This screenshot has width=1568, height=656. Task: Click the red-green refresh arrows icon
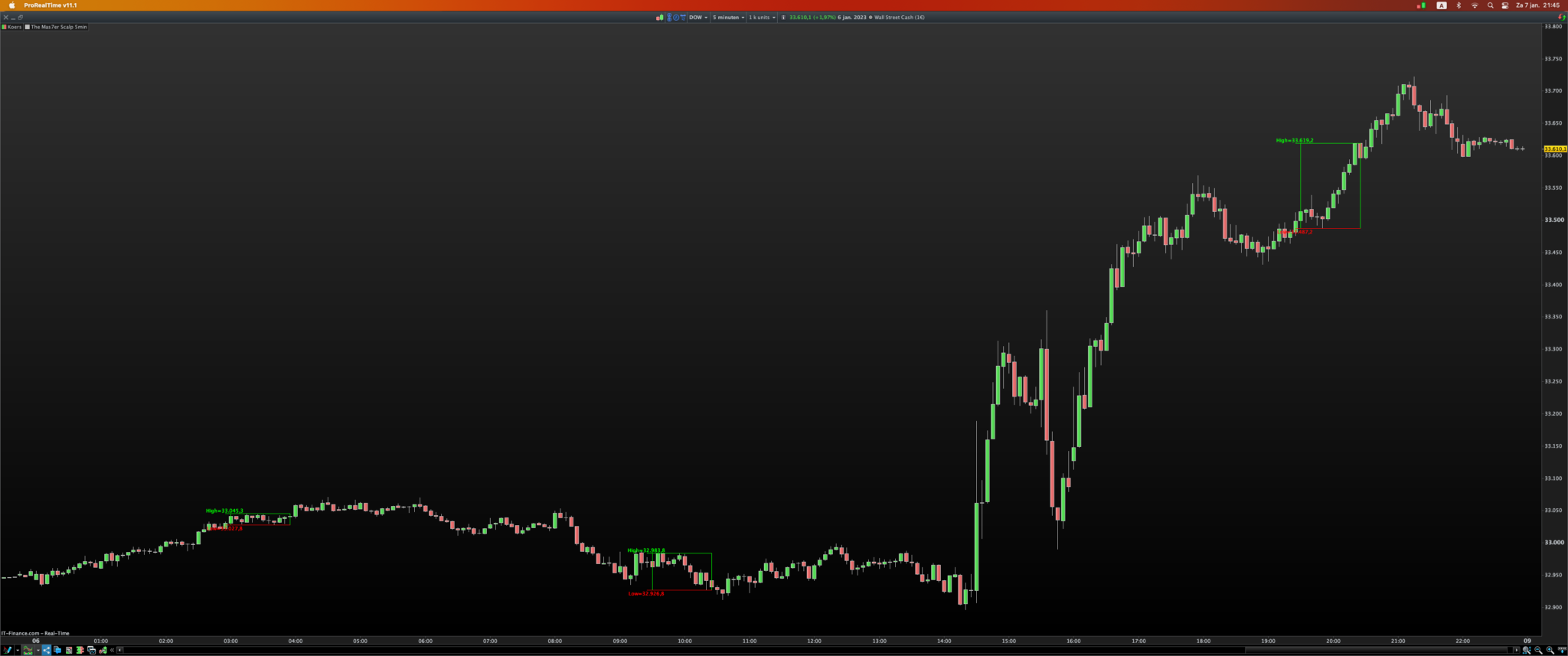click(x=1562, y=18)
